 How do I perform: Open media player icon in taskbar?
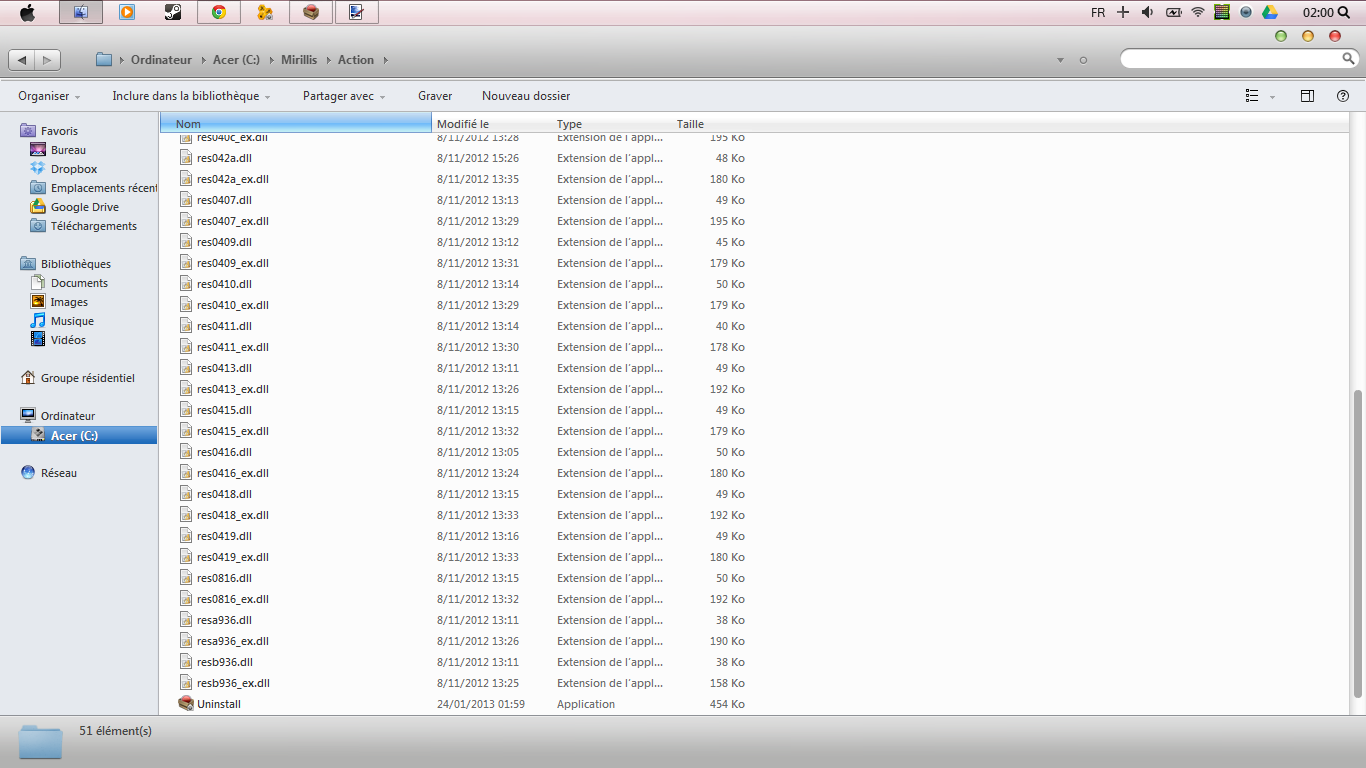pos(127,12)
